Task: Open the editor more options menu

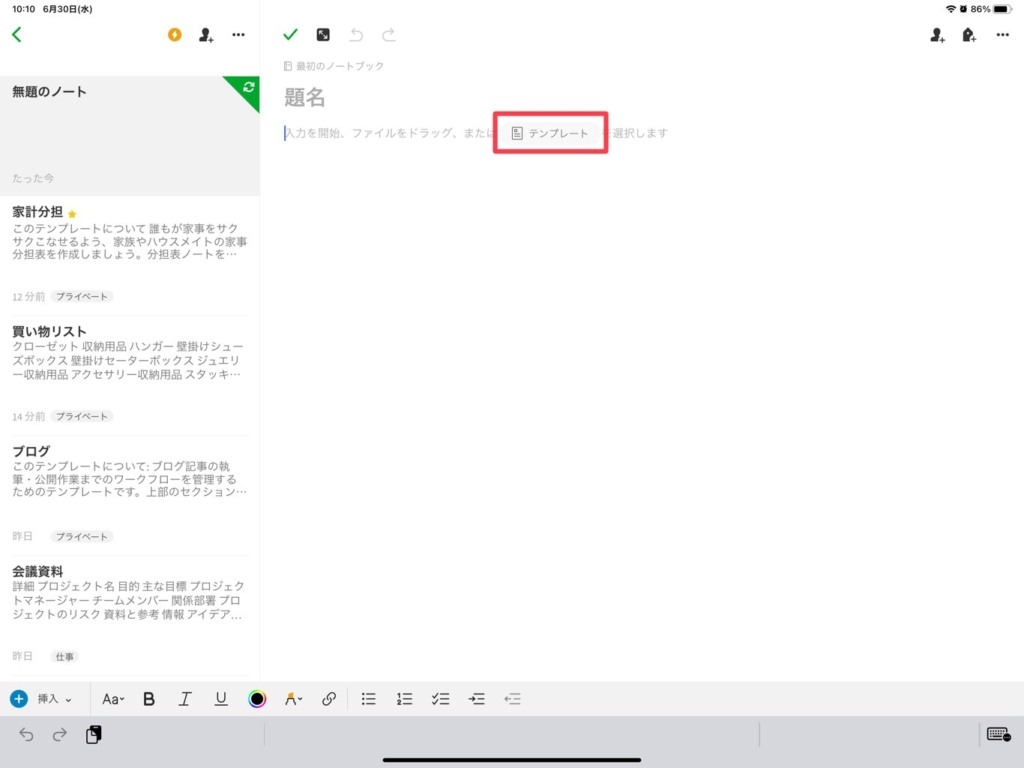Action: [x=1003, y=35]
